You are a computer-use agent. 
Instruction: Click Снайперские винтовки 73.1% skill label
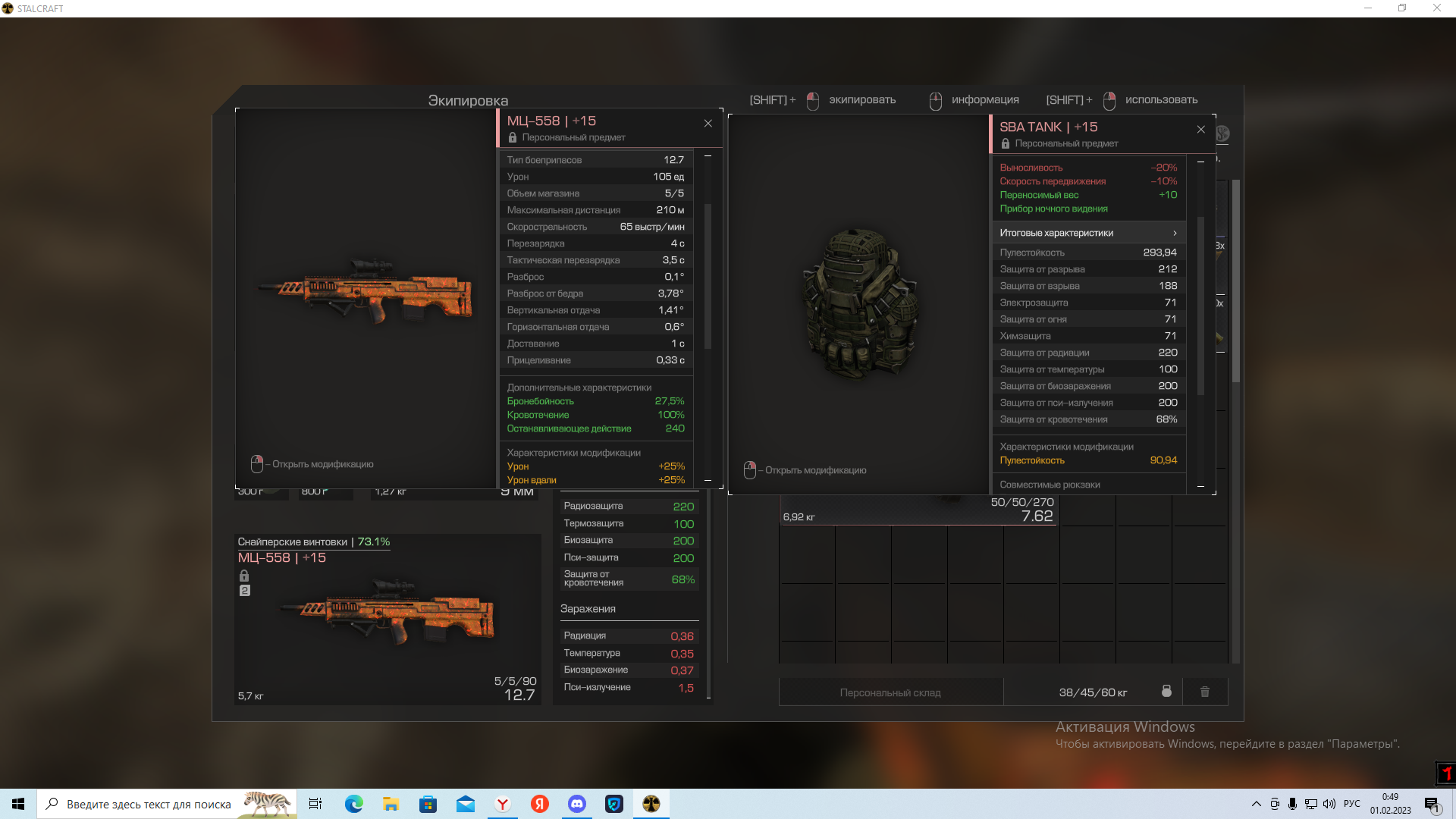pos(314,541)
